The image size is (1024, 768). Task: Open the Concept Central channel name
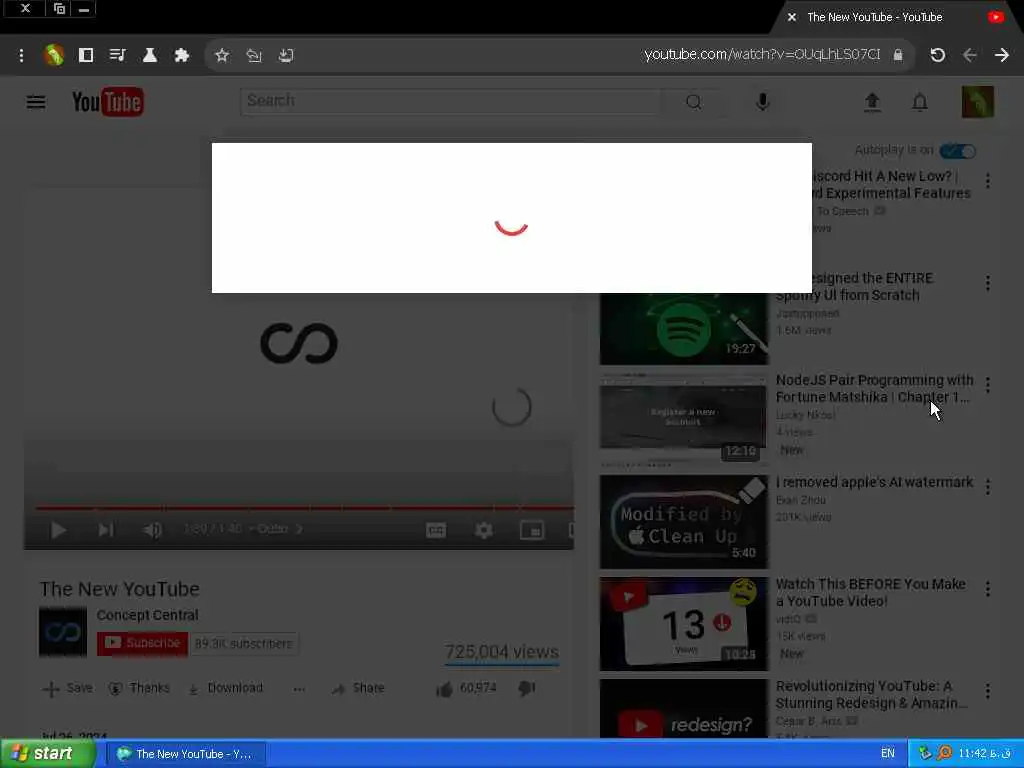pyautogui.click(x=148, y=615)
